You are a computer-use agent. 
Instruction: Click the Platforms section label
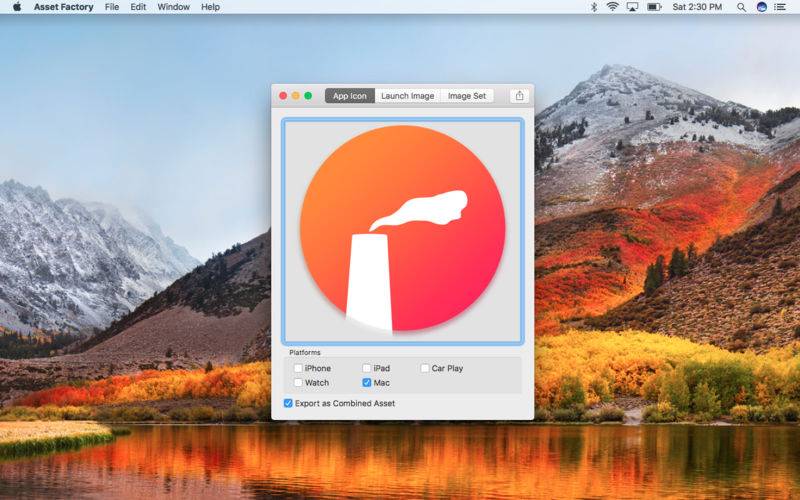pyautogui.click(x=305, y=353)
